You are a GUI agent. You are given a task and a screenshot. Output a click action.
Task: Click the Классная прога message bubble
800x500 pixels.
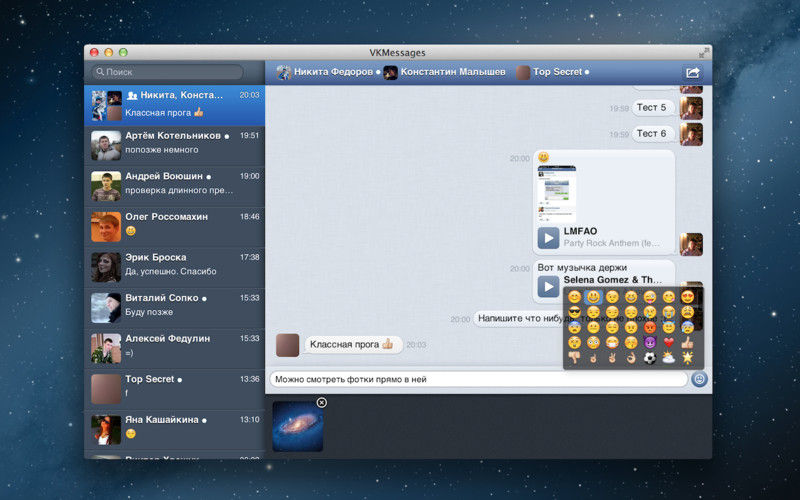coord(353,344)
